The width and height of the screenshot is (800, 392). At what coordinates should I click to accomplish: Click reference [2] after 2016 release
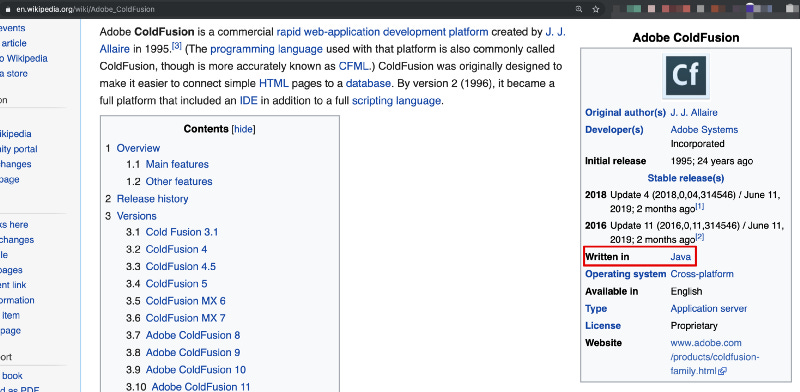pyautogui.click(x=700, y=236)
